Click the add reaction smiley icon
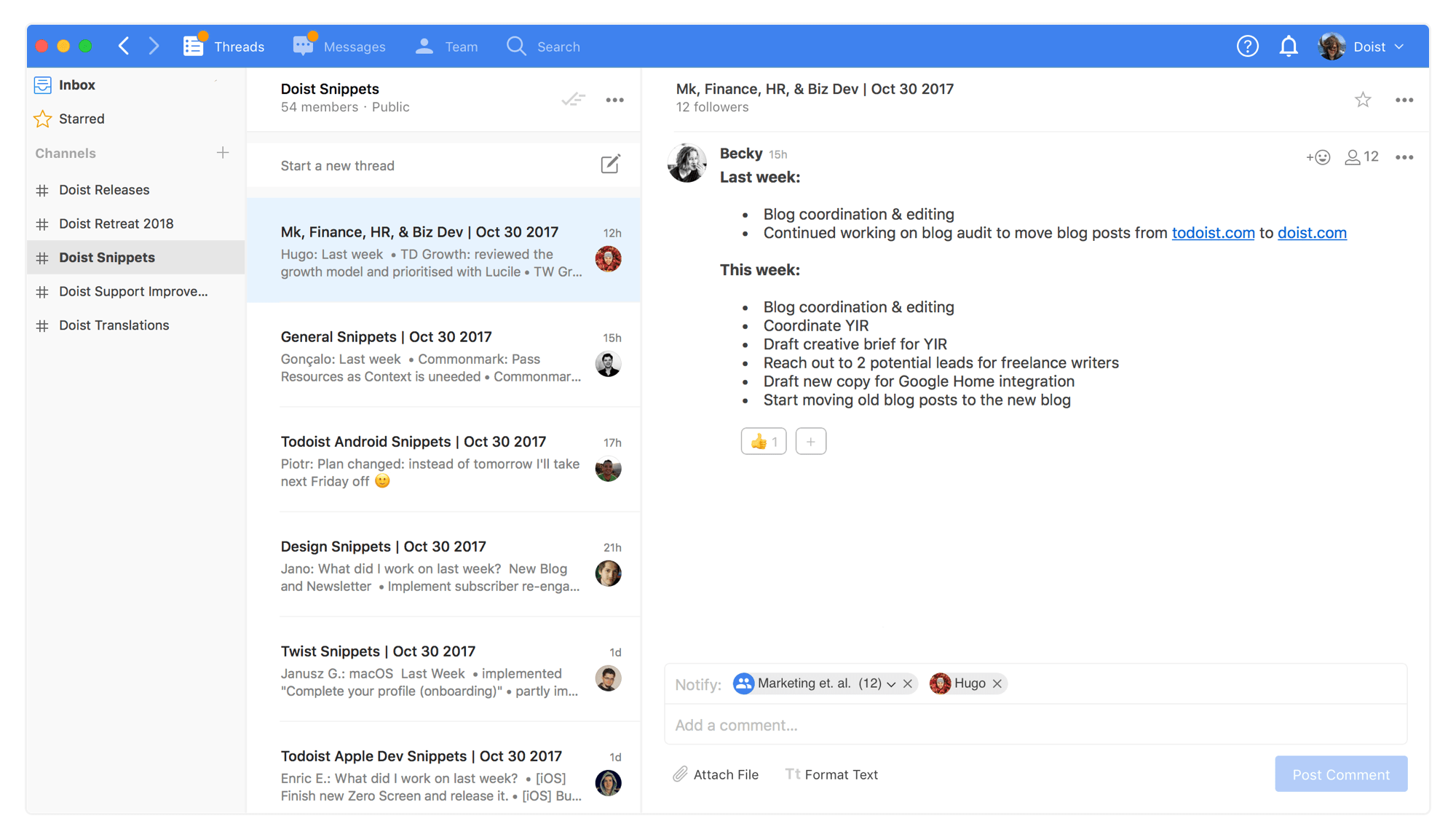Viewport: 1456px width, 837px height. (x=1318, y=157)
